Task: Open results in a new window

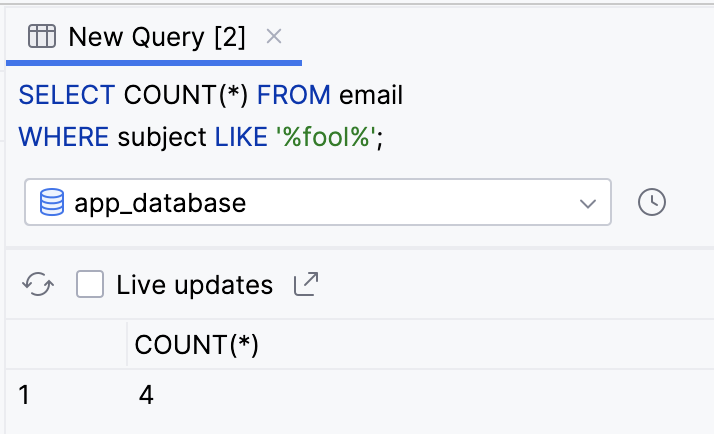Action: (x=305, y=285)
